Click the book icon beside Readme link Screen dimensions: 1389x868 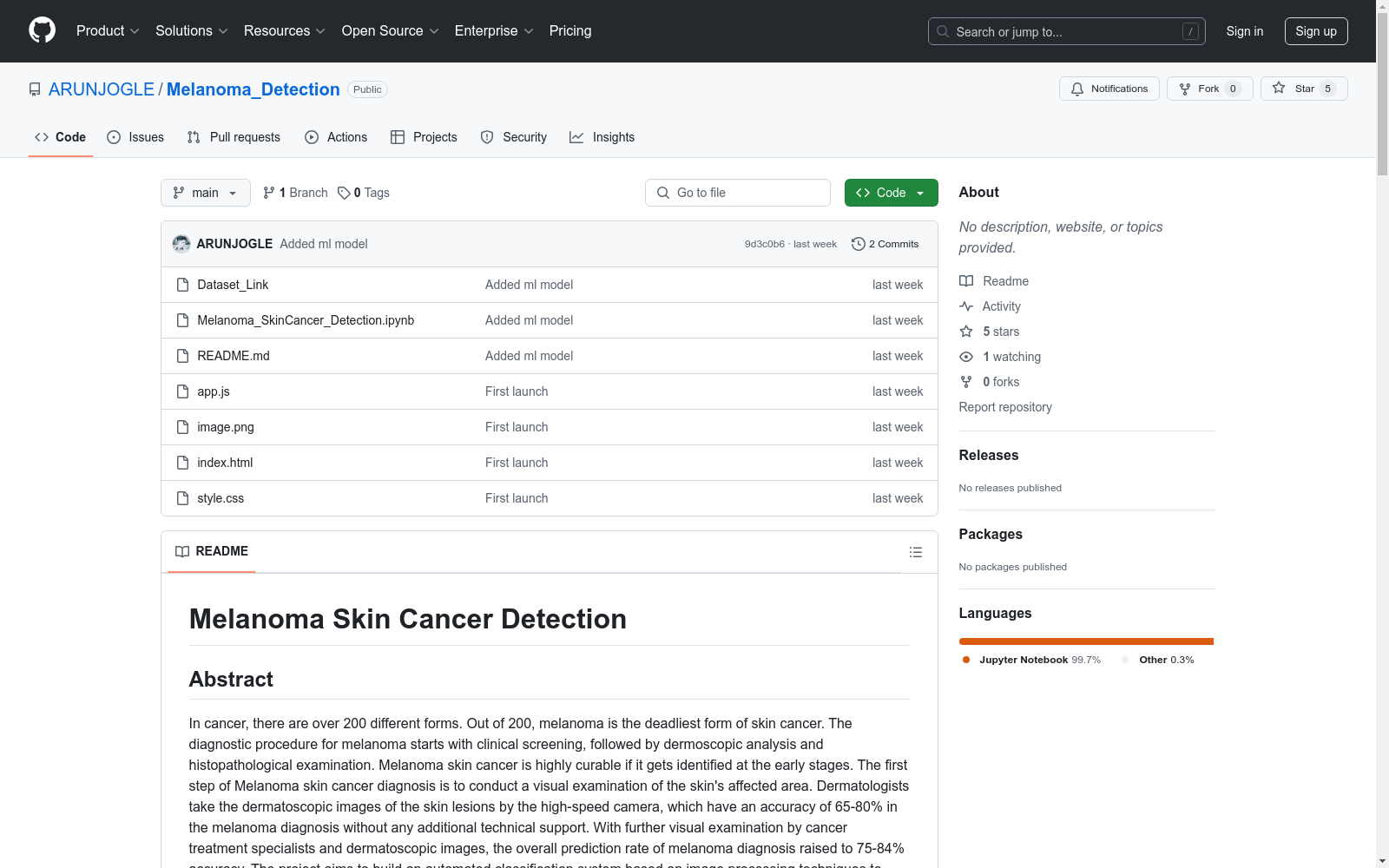coord(966,281)
